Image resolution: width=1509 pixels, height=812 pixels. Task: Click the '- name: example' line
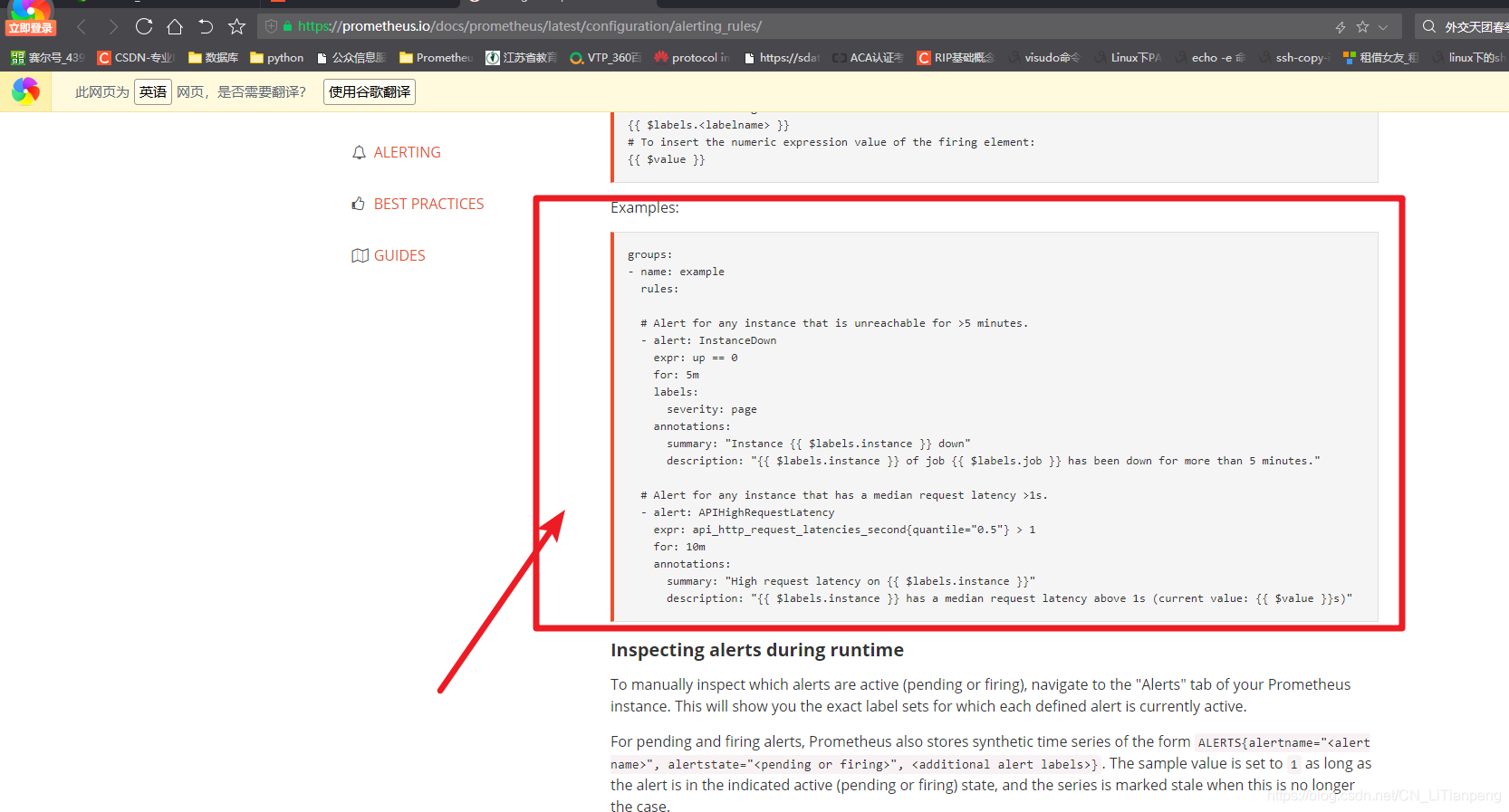coord(676,272)
